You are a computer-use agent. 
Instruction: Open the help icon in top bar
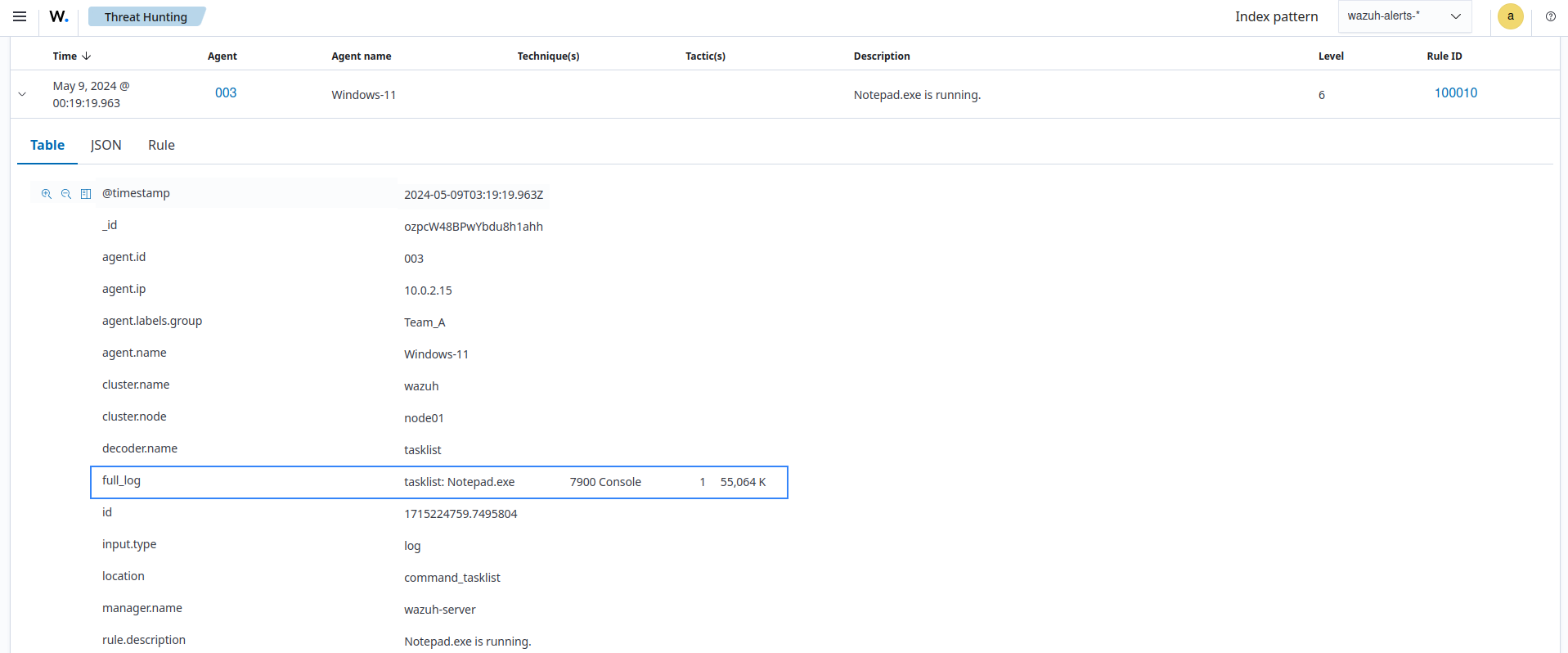1550,16
